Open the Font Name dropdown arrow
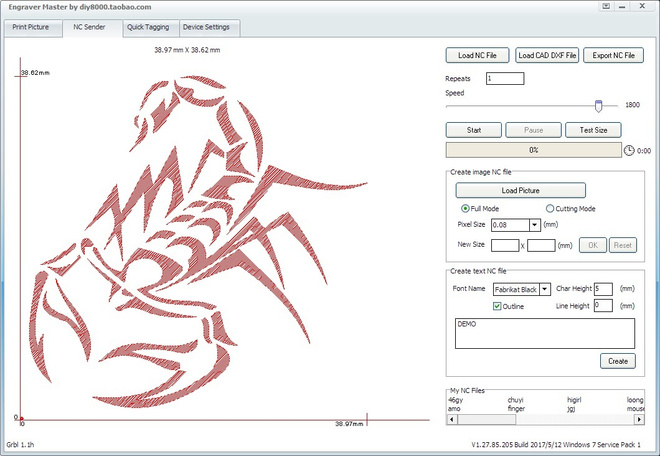Screen dimensions: 660x456 tap(545, 289)
